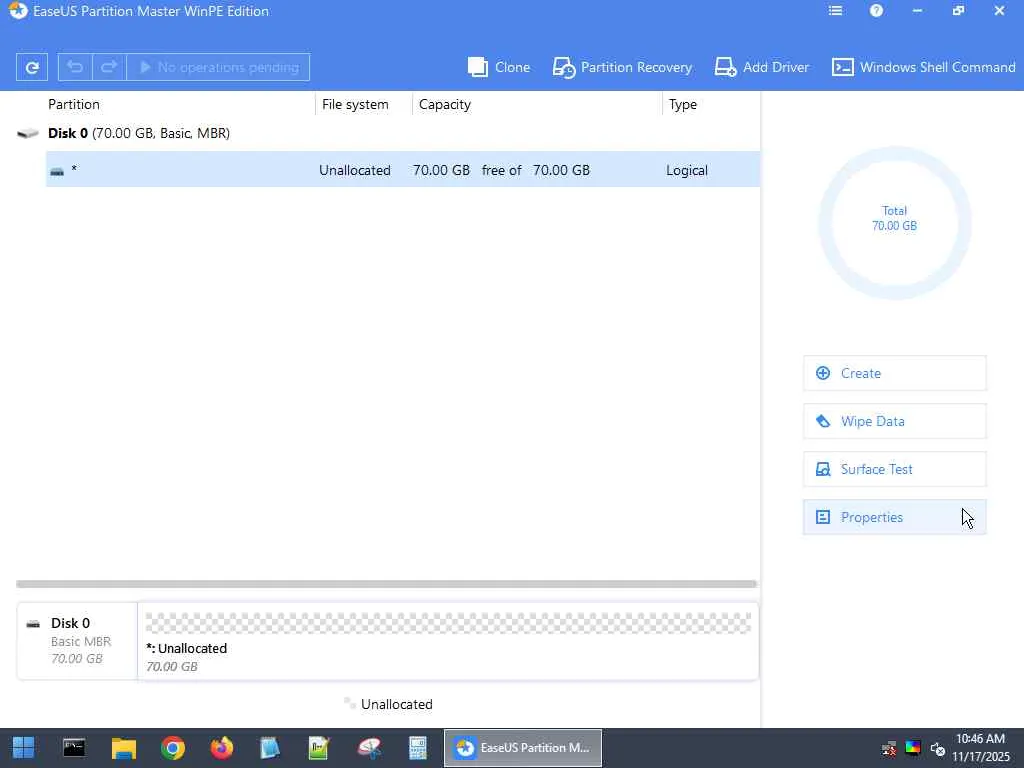The width and height of the screenshot is (1024, 768).
Task: Click the horizontal scrollbar above disk map
Action: 387,584
